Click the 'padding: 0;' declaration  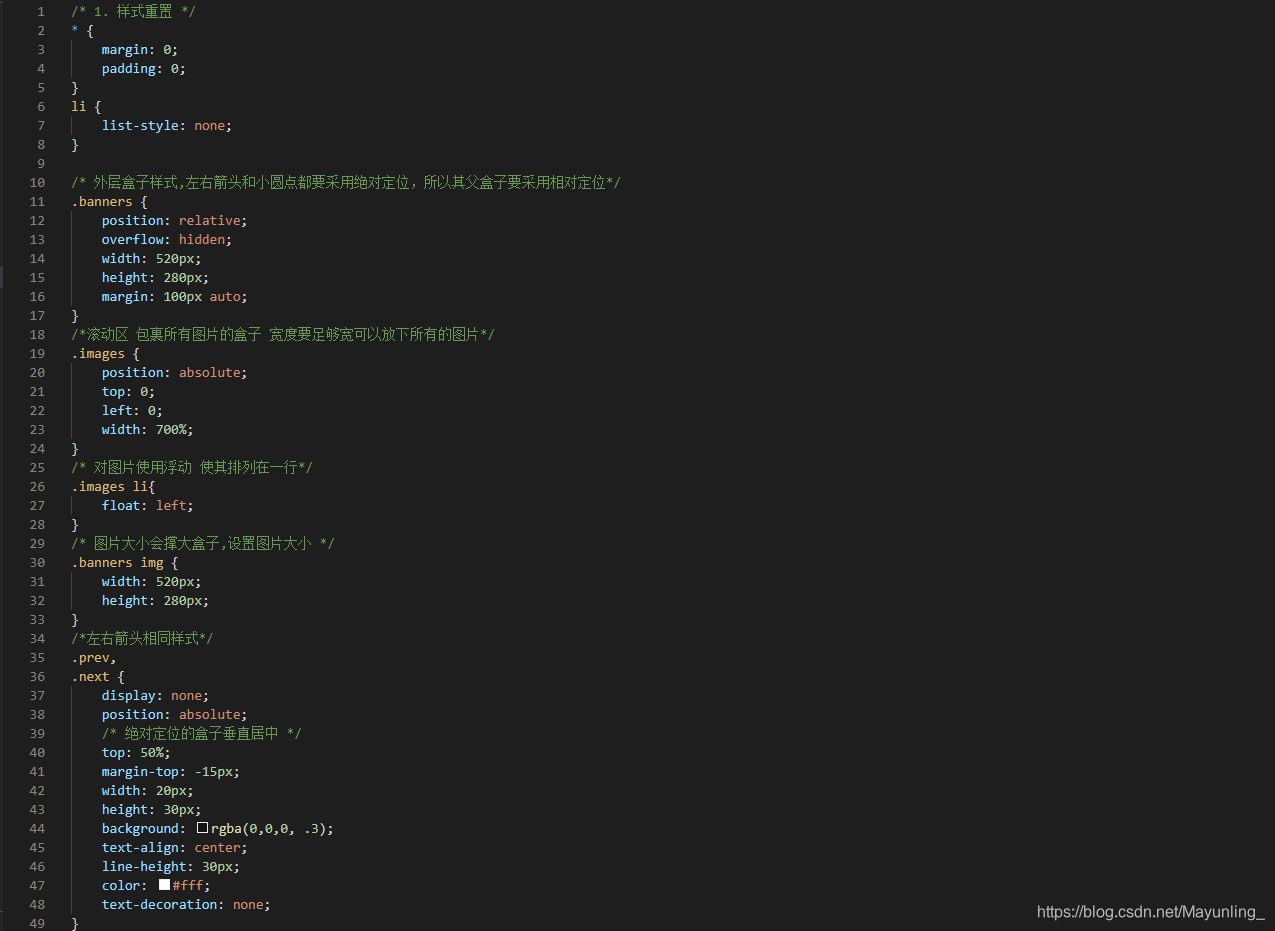pyautogui.click(x=144, y=68)
